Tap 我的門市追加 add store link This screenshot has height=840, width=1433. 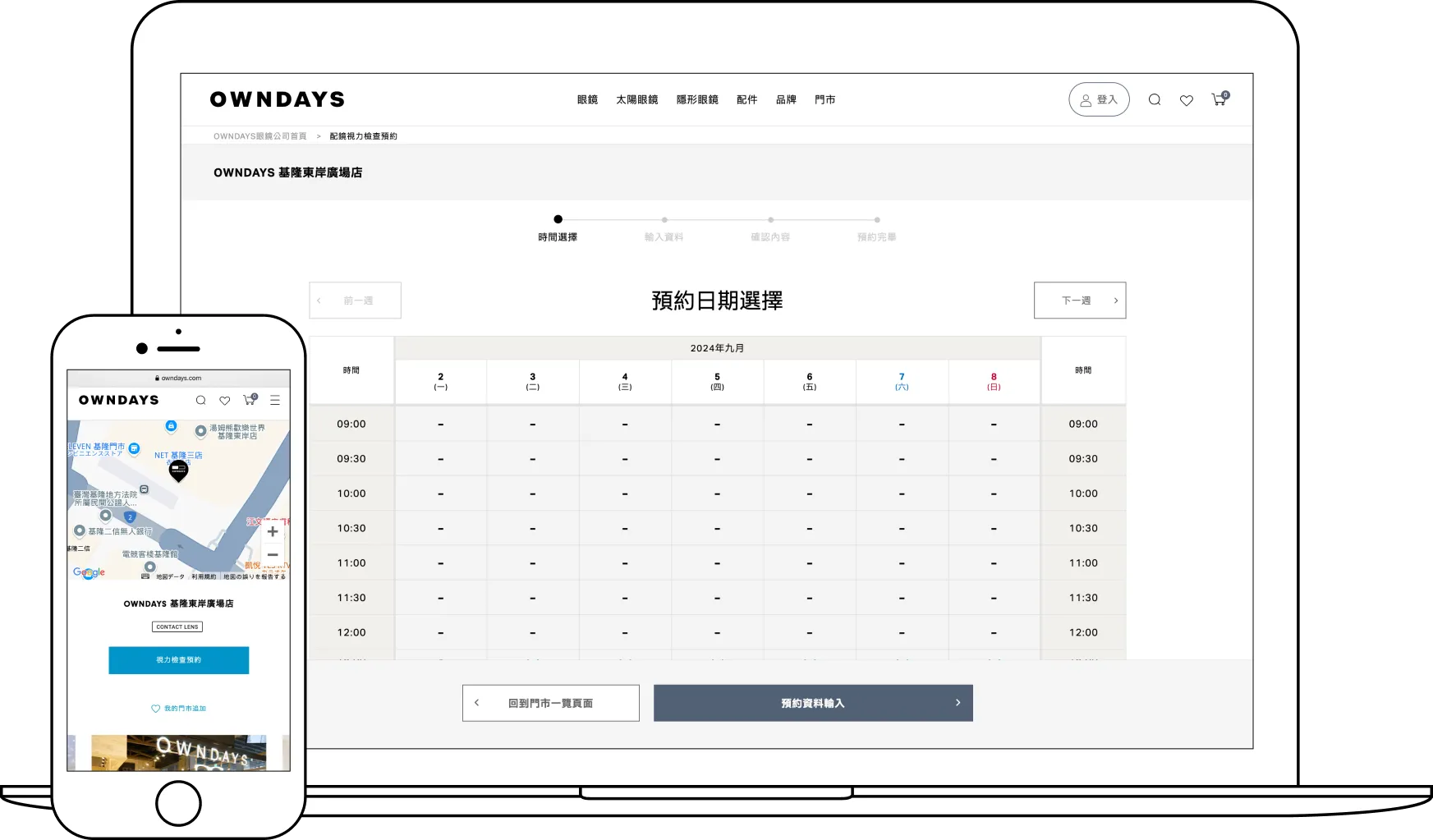click(x=178, y=708)
